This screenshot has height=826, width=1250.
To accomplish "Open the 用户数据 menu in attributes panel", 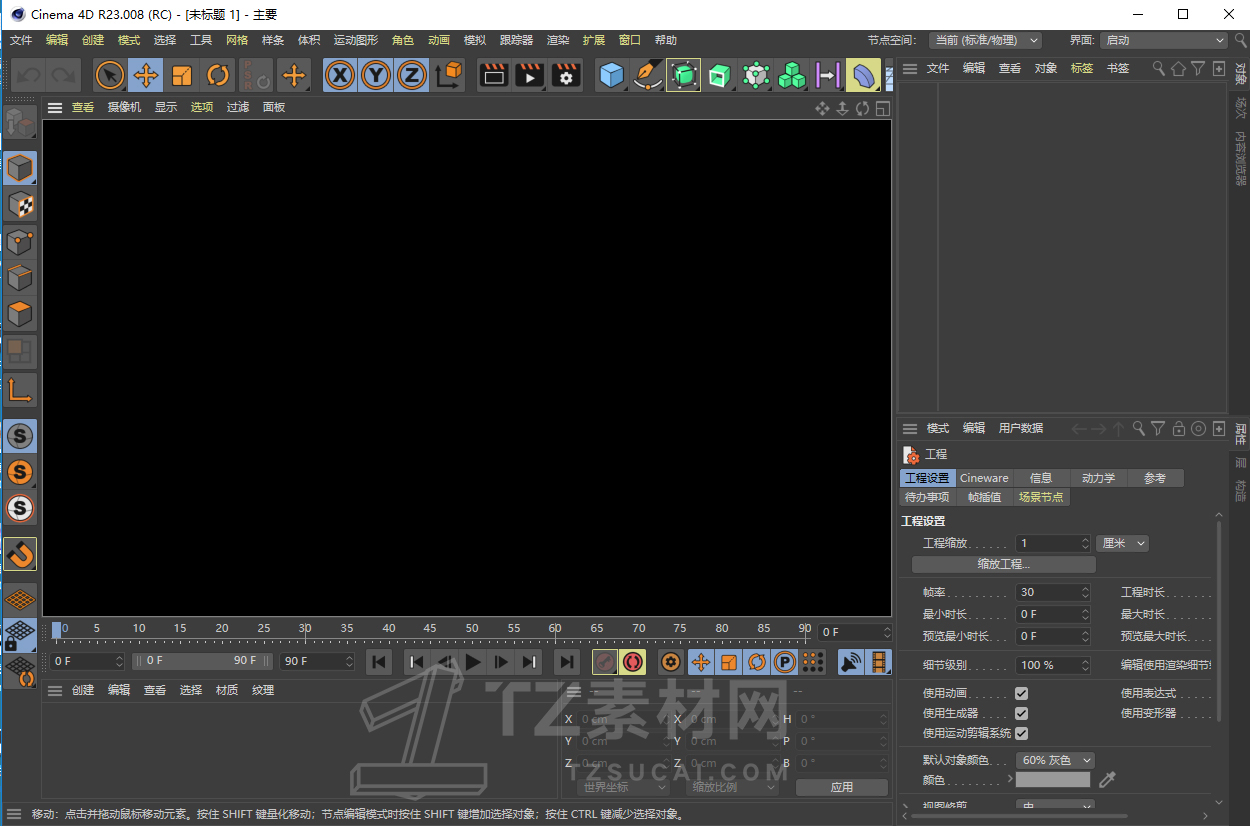I will coord(1021,428).
